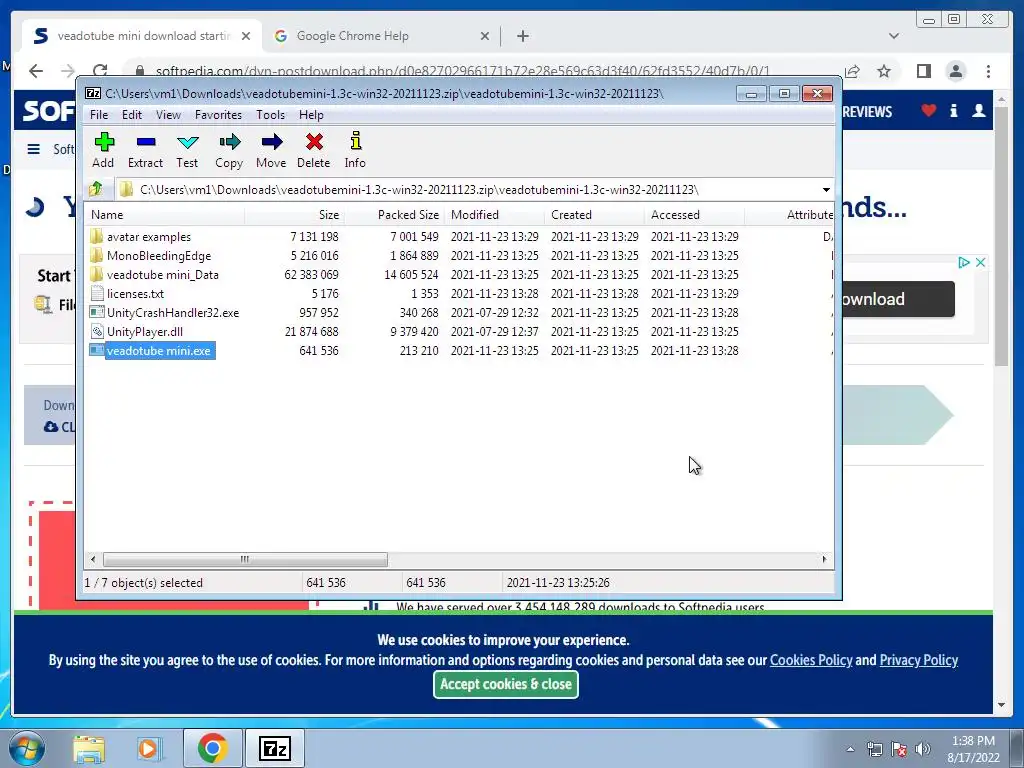Open Chrome tab search dropdown
Image resolution: width=1024 pixels, height=768 pixels.
[893, 36]
